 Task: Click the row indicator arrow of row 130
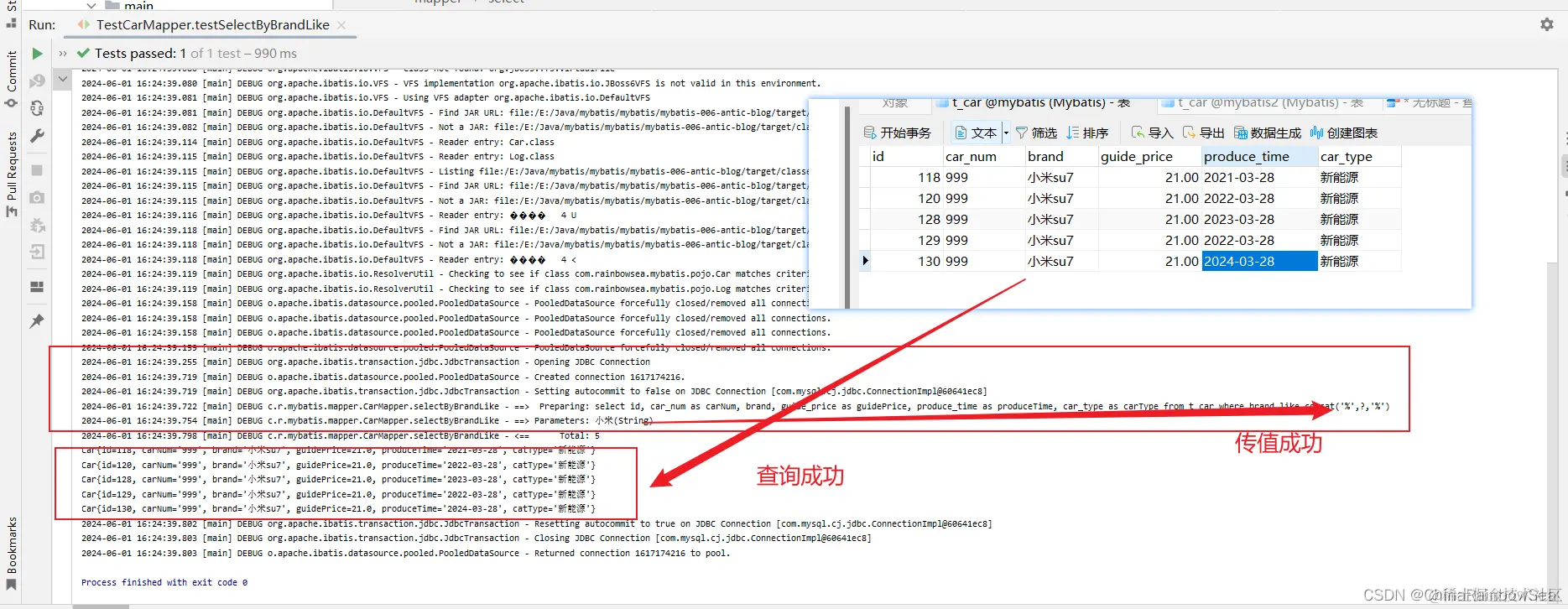coord(865,261)
